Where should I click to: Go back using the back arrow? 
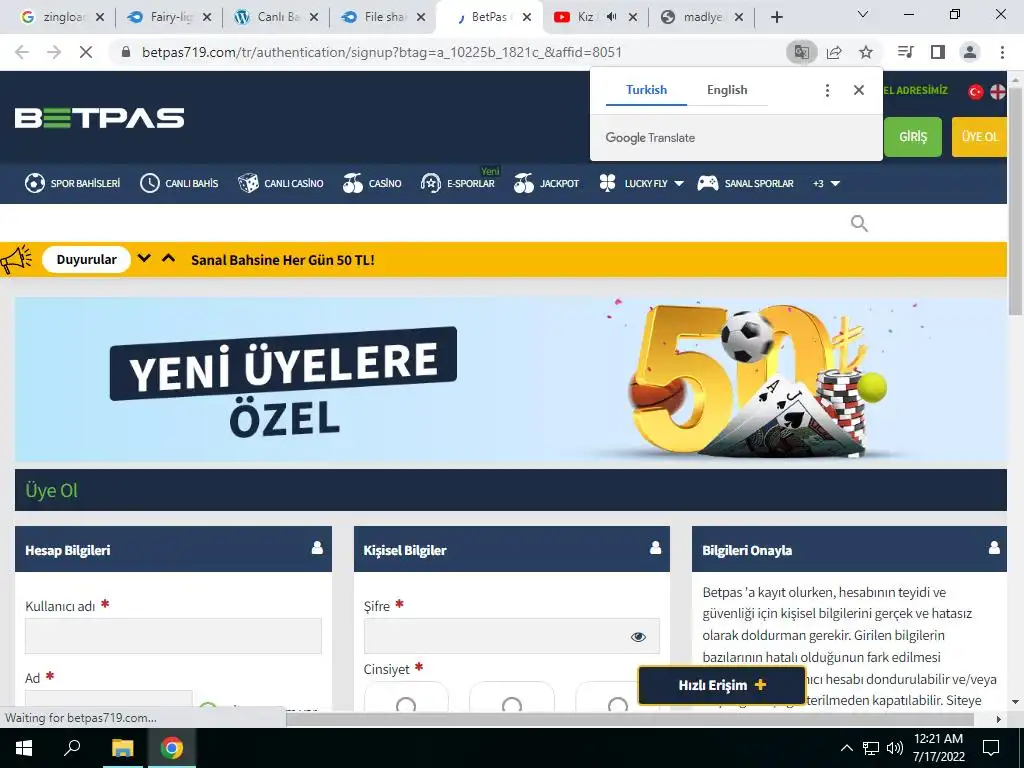(22, 52)
